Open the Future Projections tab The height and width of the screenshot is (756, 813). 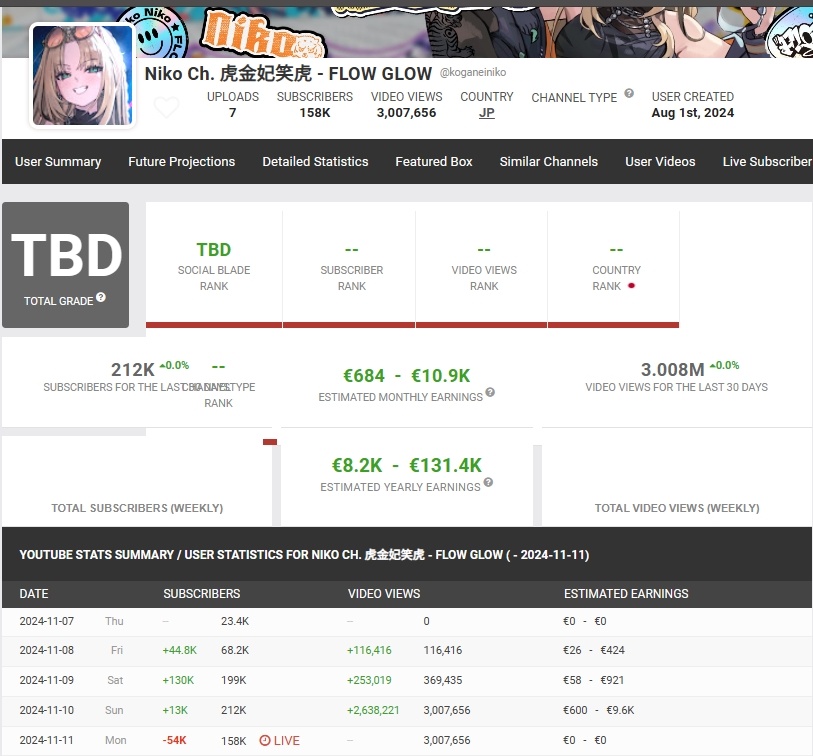[181, 162]
